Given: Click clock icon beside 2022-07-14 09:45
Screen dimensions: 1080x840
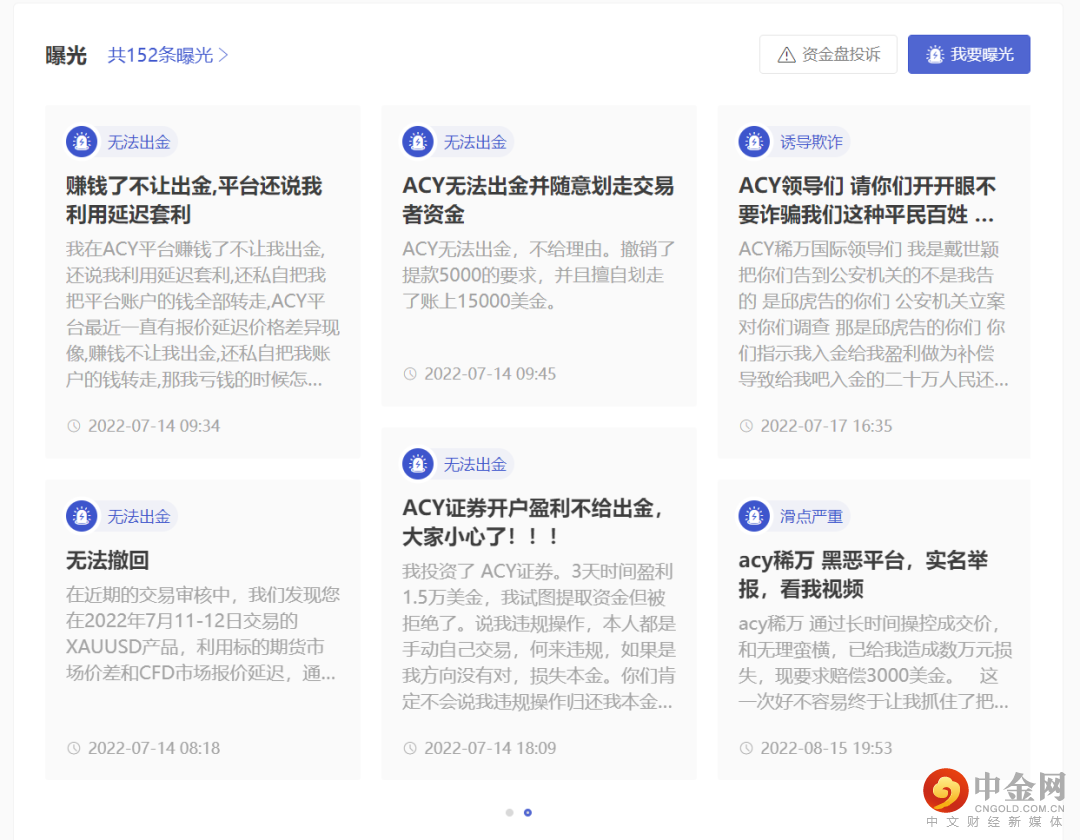Looking at the screenshot, I should point(410,374).
